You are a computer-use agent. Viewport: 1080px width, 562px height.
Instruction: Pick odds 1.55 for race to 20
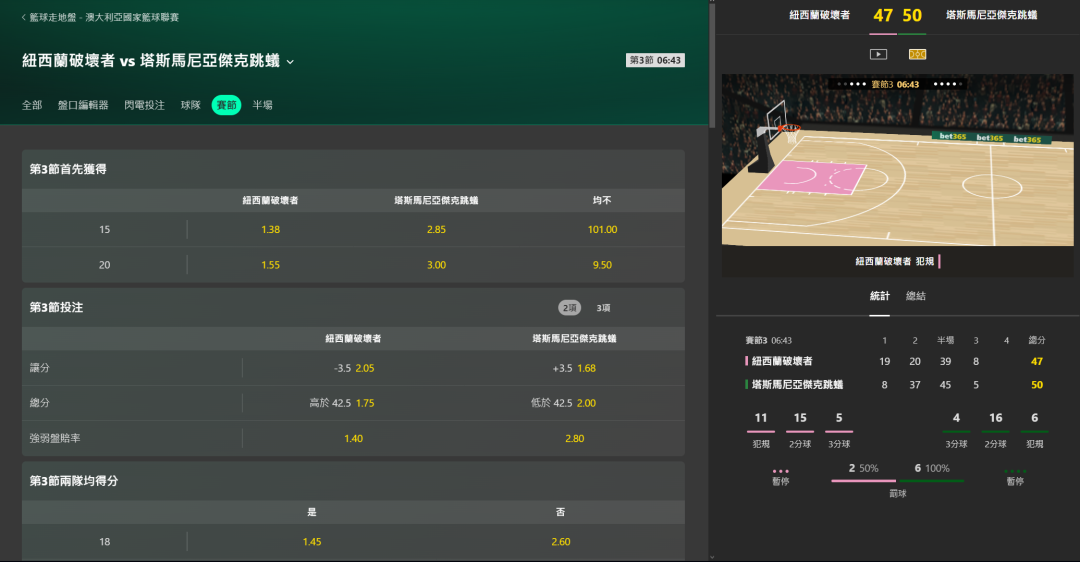click(271, 264)
